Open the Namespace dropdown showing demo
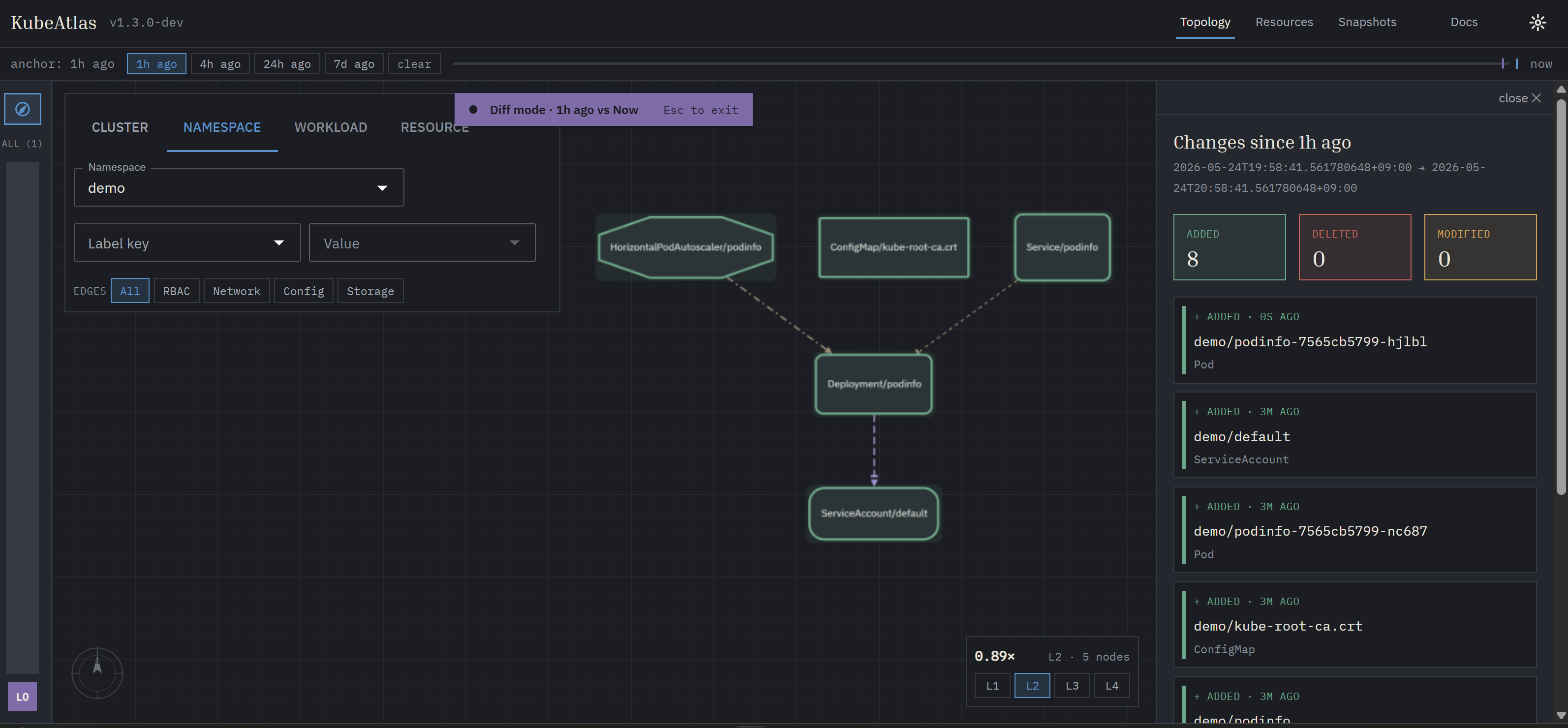The image size is (1568, 728). pos(239,187)
